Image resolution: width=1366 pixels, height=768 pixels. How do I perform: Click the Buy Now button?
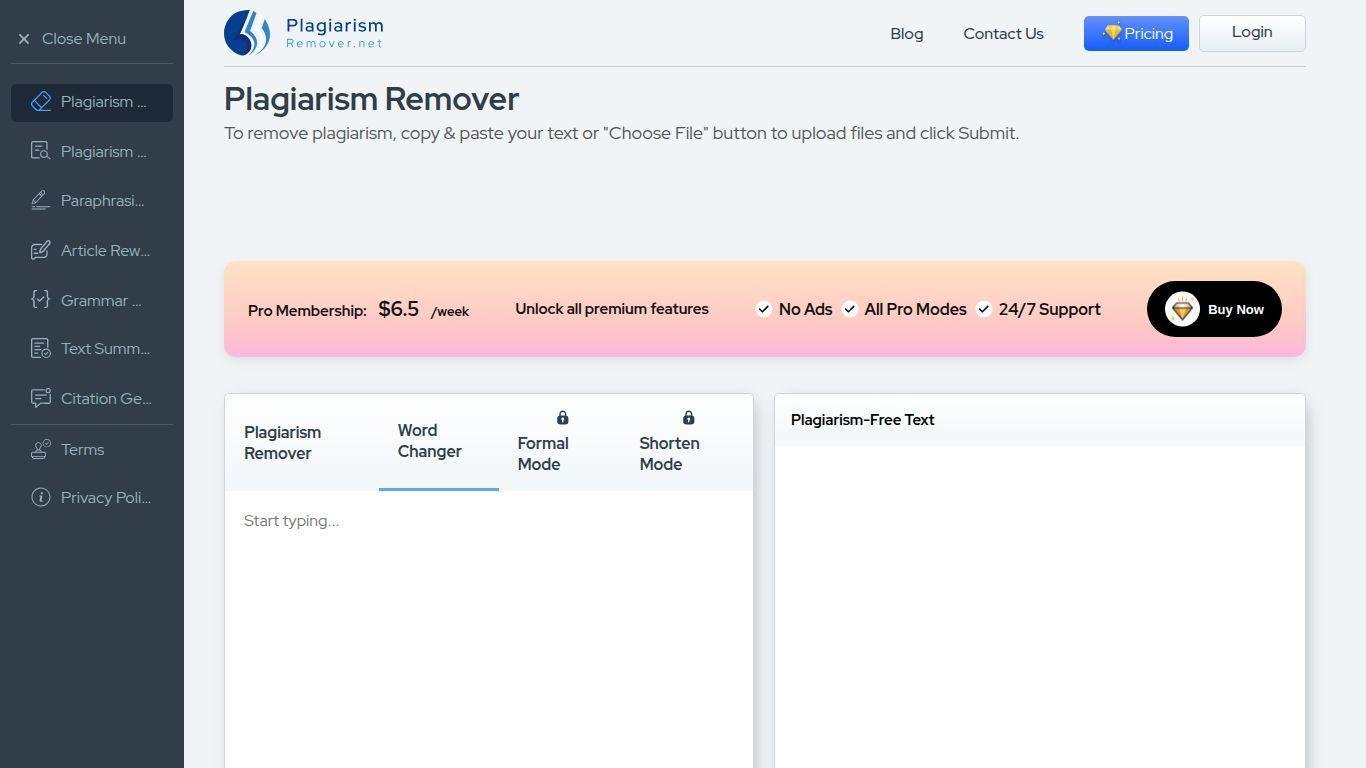1214,310
